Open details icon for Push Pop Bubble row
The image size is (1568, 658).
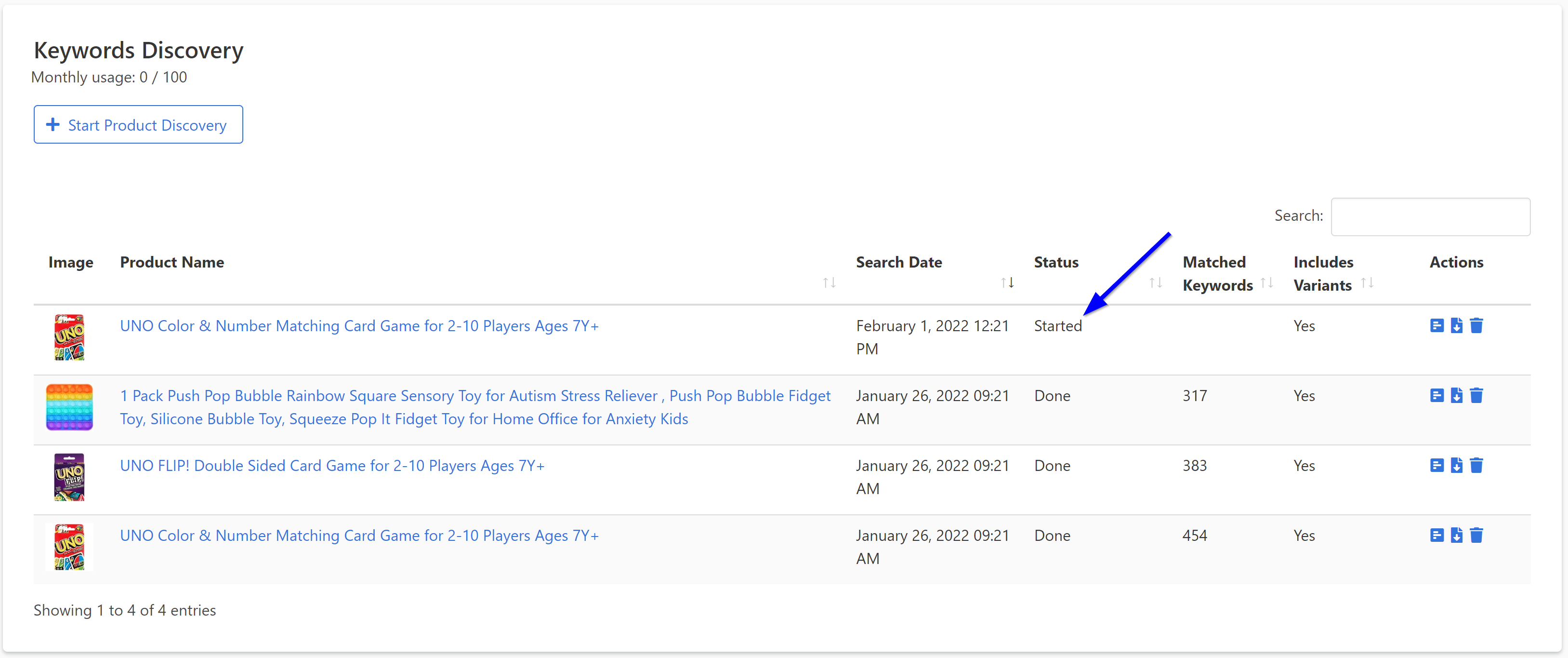coord(1436,396)
